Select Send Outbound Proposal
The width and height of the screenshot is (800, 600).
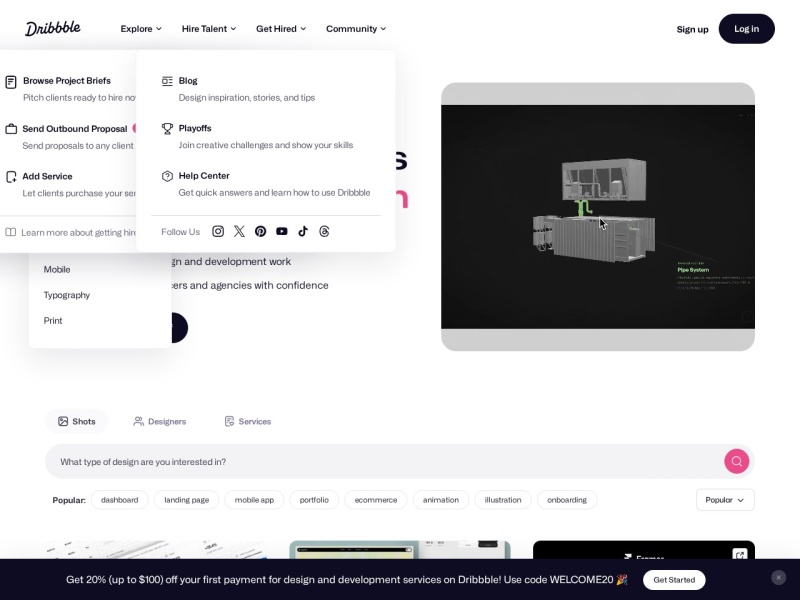coord(74,129)
